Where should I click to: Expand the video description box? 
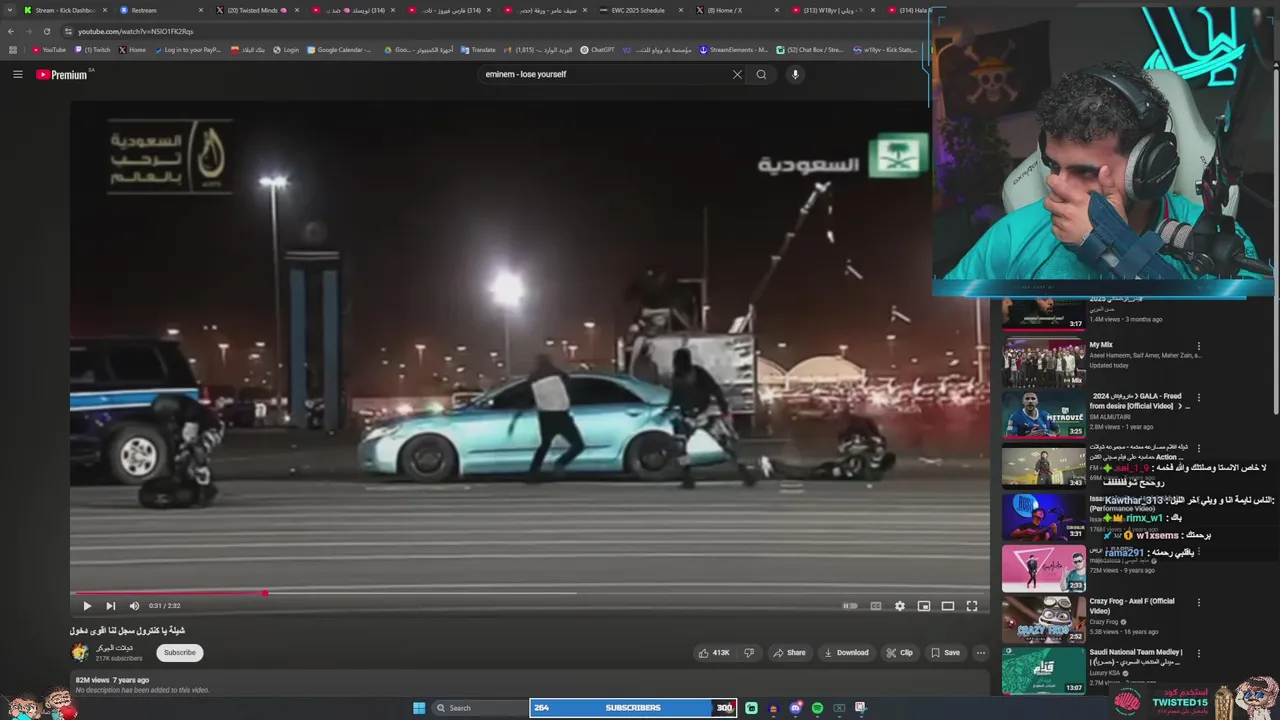[530, 685]
